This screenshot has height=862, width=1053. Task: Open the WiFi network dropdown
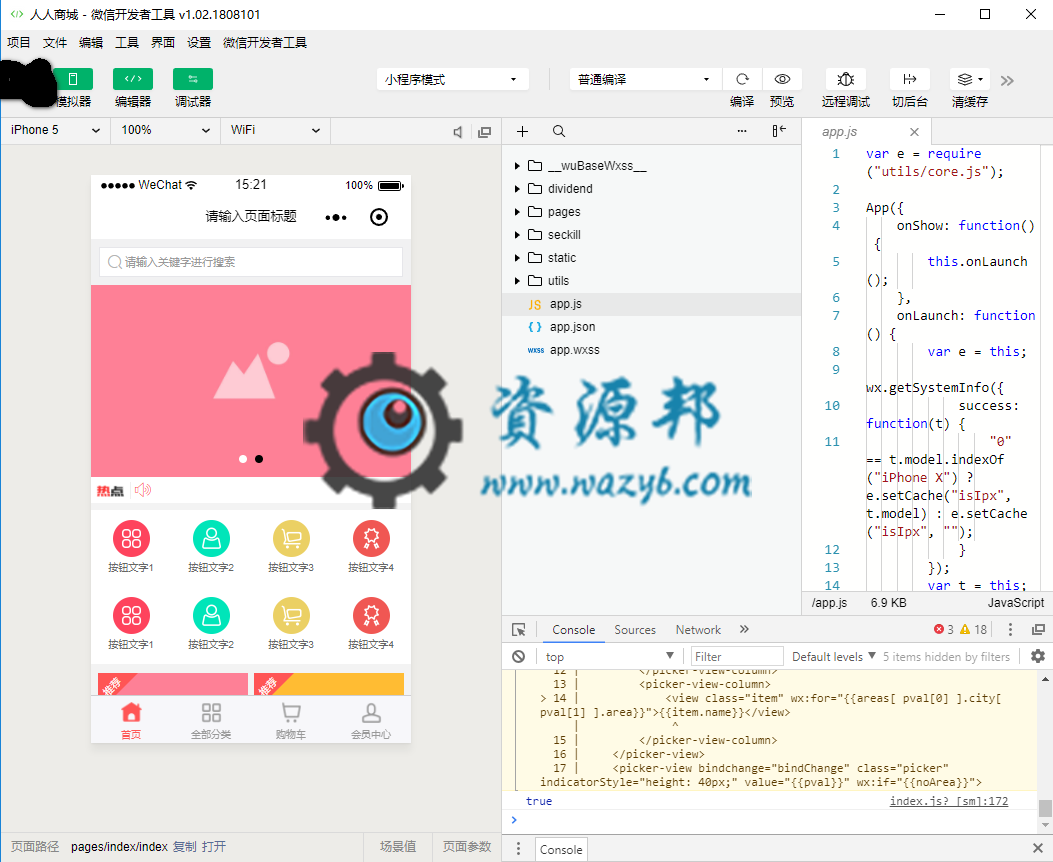click(275, 130)
